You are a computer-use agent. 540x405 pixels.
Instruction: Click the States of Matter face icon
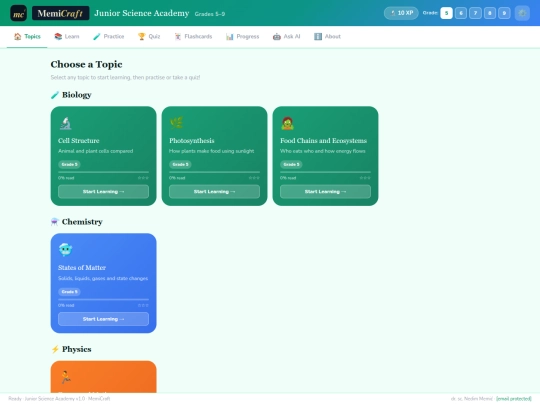tap(65, 250)
